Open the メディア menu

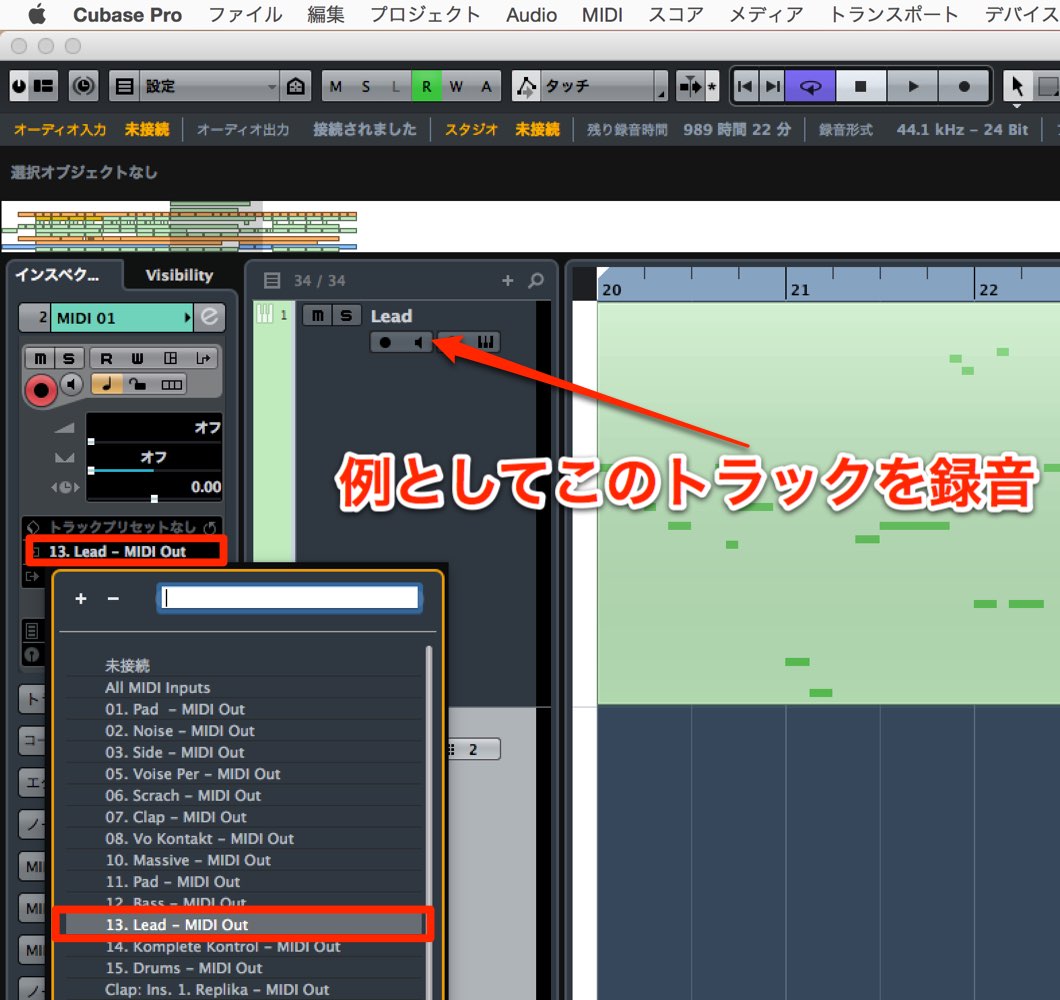point(766,15)
